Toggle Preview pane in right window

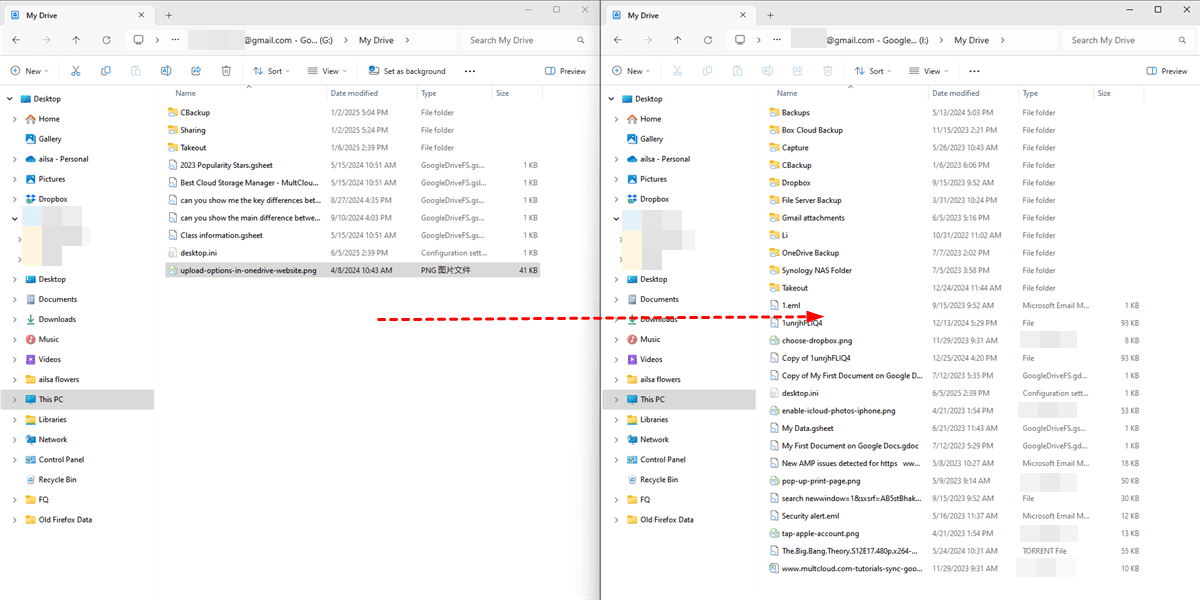pos(1167,71)
